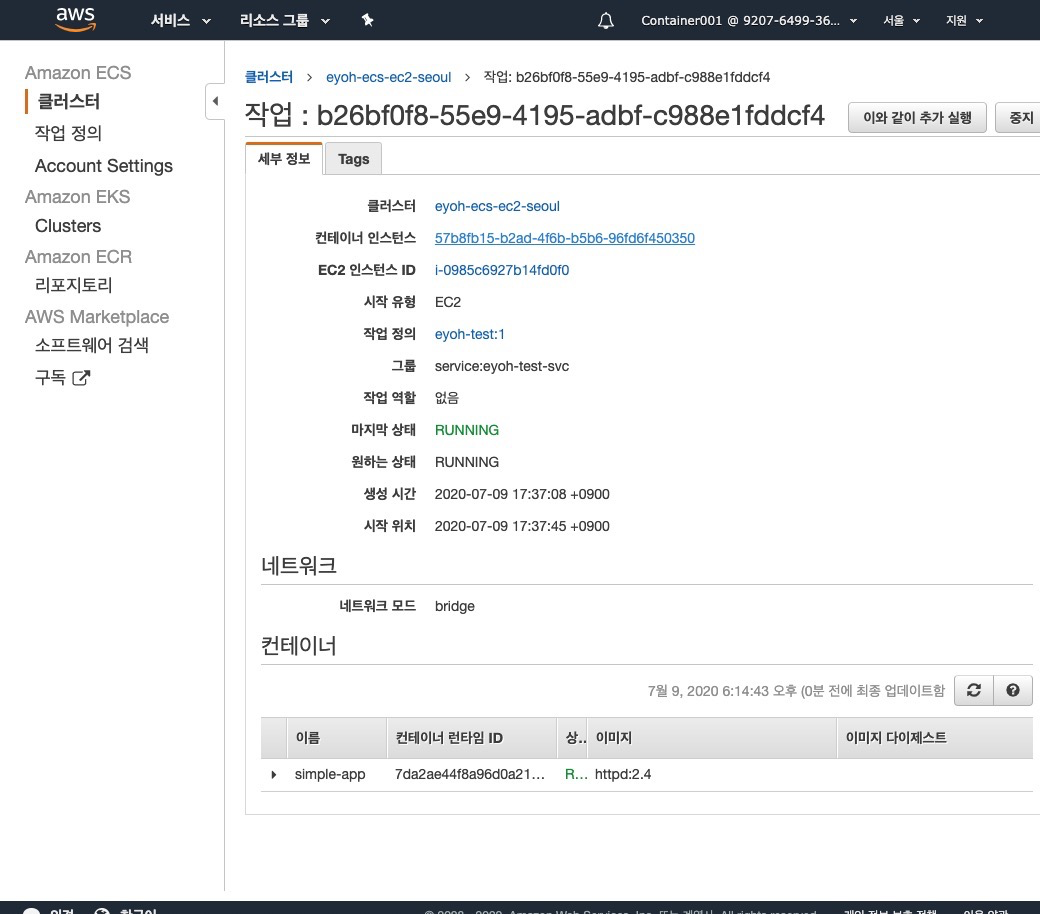Click the 이름 column header

coord(337,738)
